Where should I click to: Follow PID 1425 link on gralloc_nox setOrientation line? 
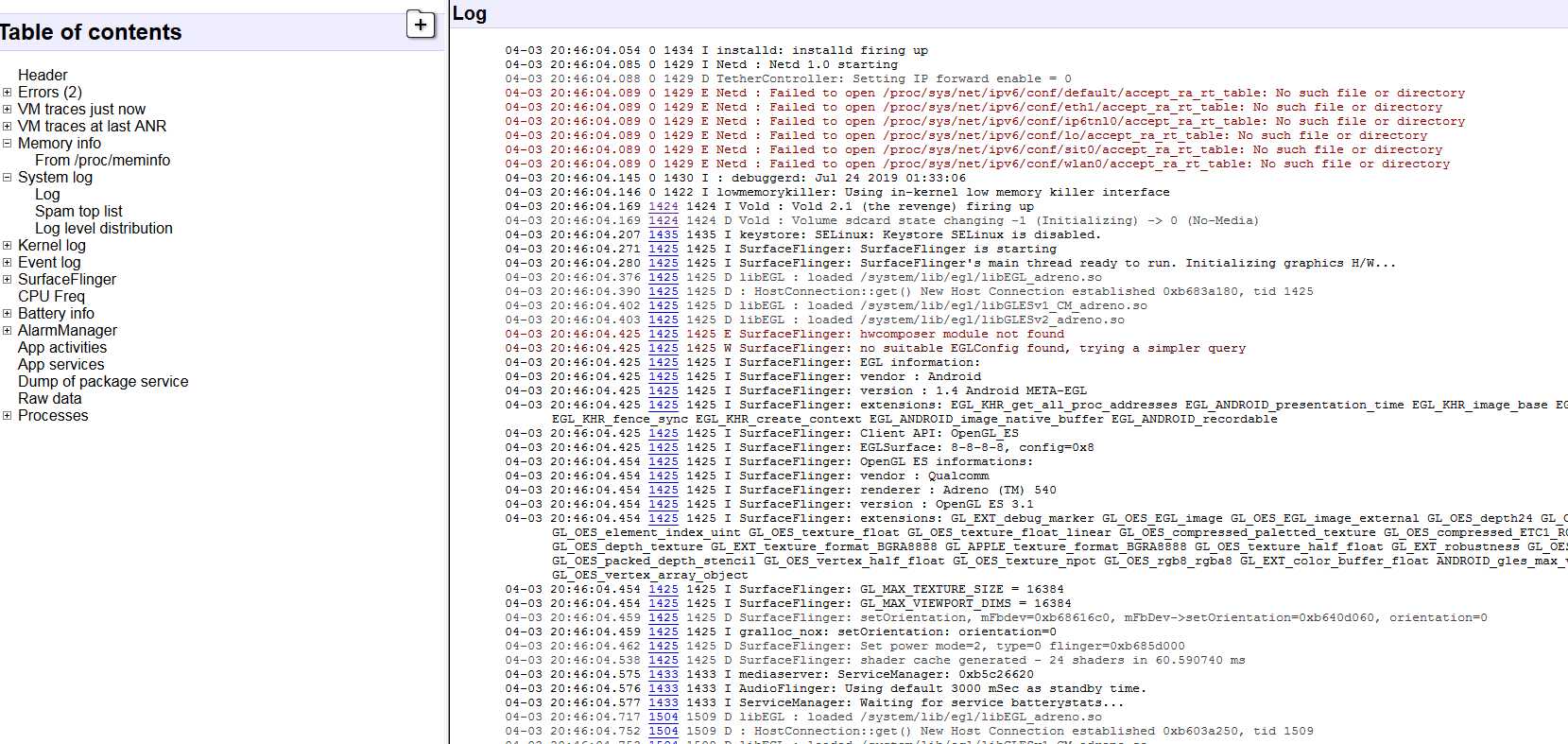[663, 632]
